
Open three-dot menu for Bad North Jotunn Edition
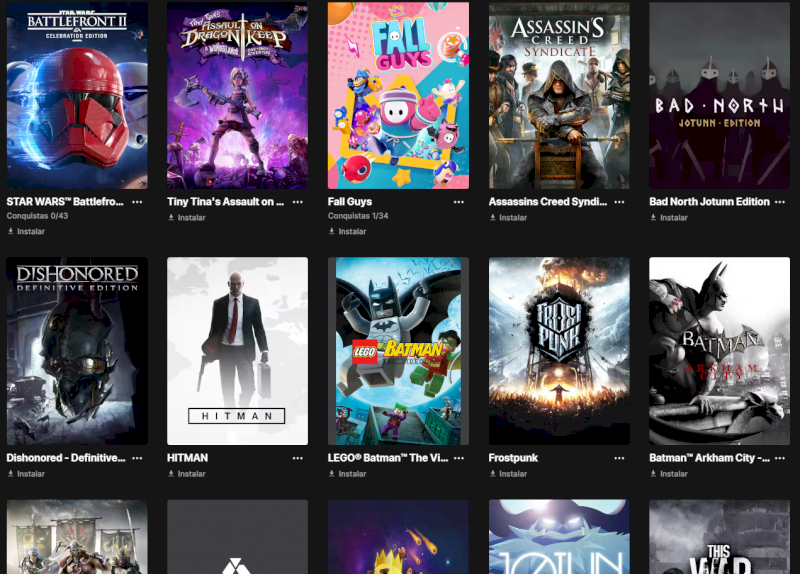pyautogui.click(x=780, y=202)
